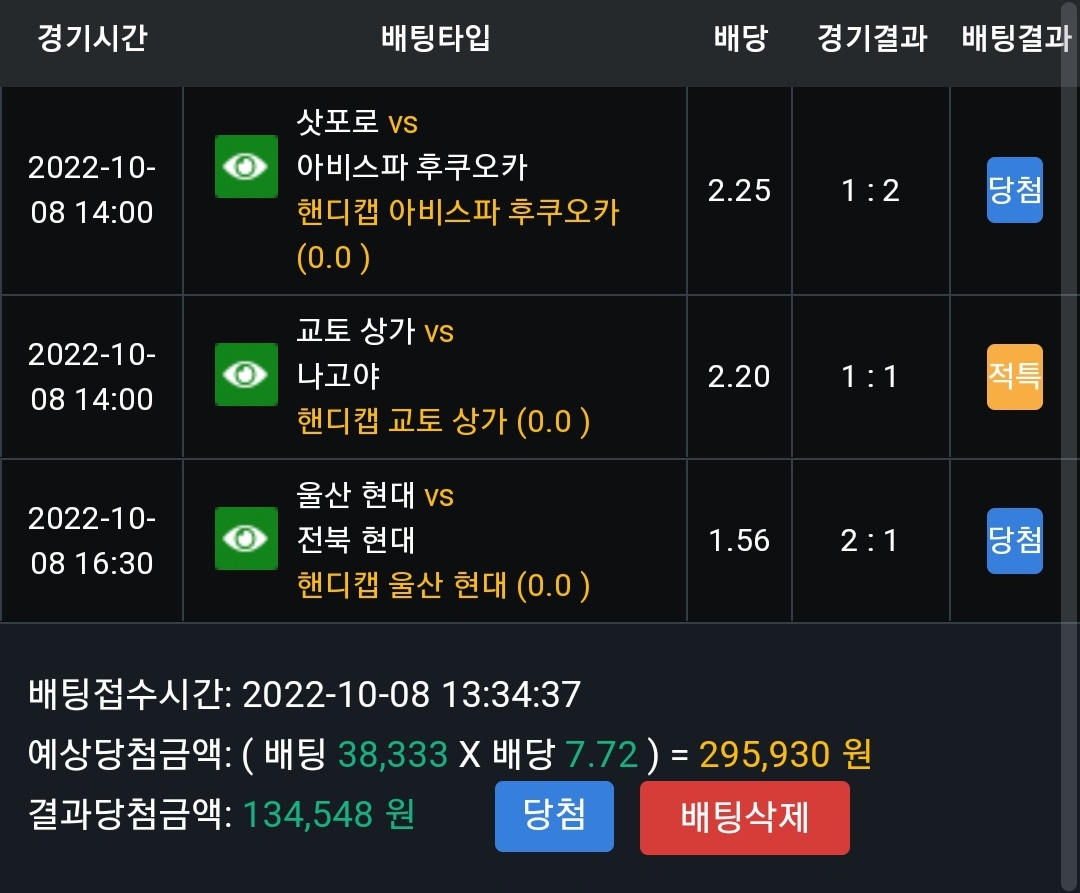Viewport: 1080px width, 893px height.
Task: Click the 134,548 원 result payout amount
Action: 329,815
